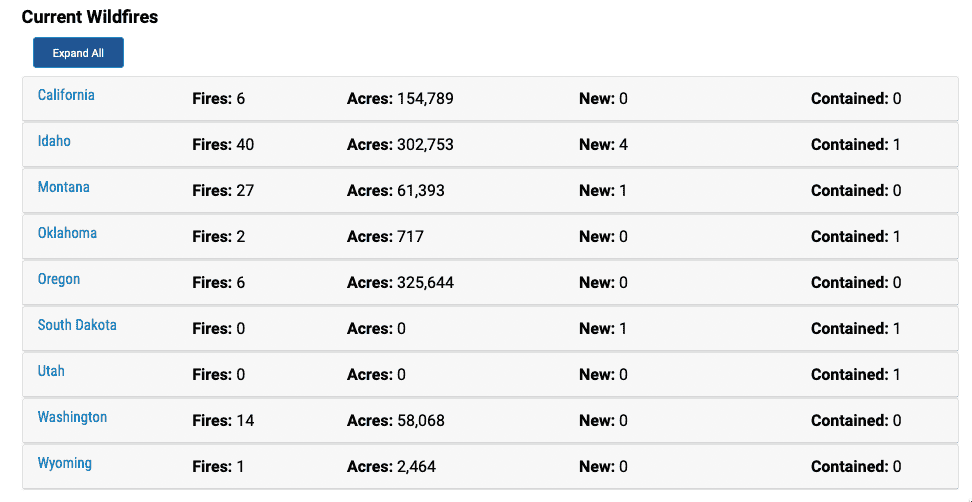This screenshot has width=972, height=502.
Task: Click Contained: 1 in the Utah row
Action: tap(855, 374)
